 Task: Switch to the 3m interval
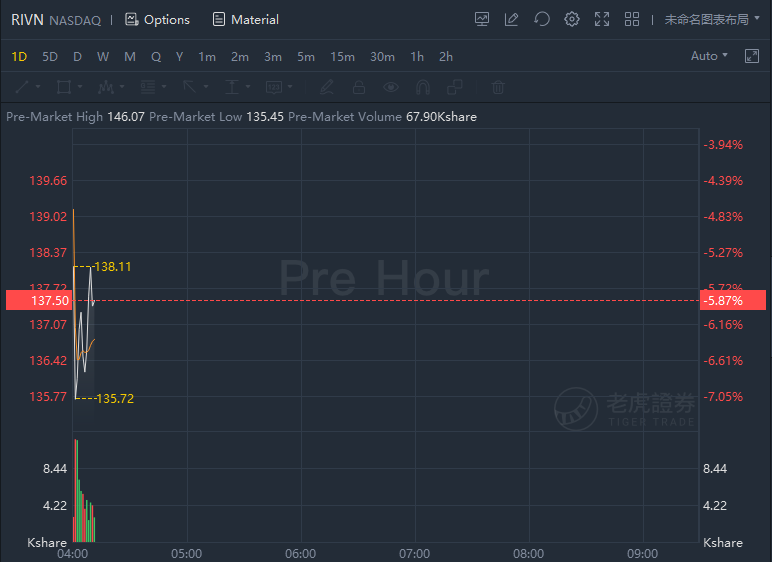pos(273,57)
